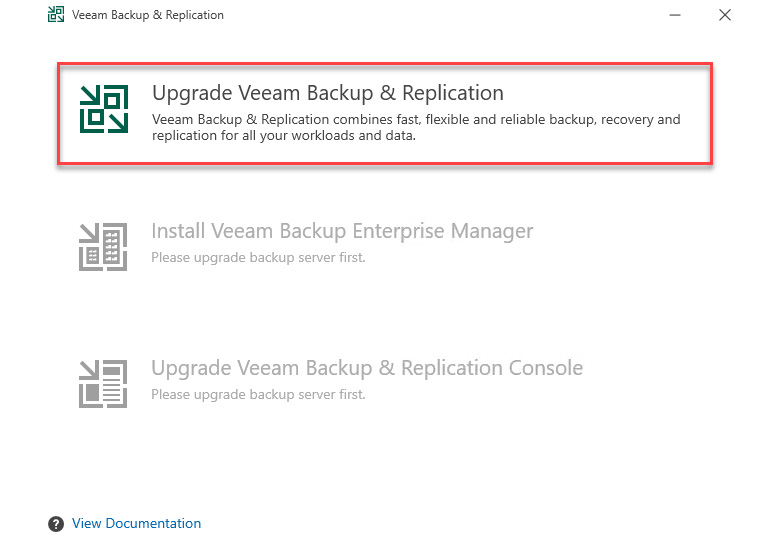This screenshot has height=550, width=774.
Task: Click the green Upgrade Veeam Backup & Replication icon
Action: [x=104, y=109]
